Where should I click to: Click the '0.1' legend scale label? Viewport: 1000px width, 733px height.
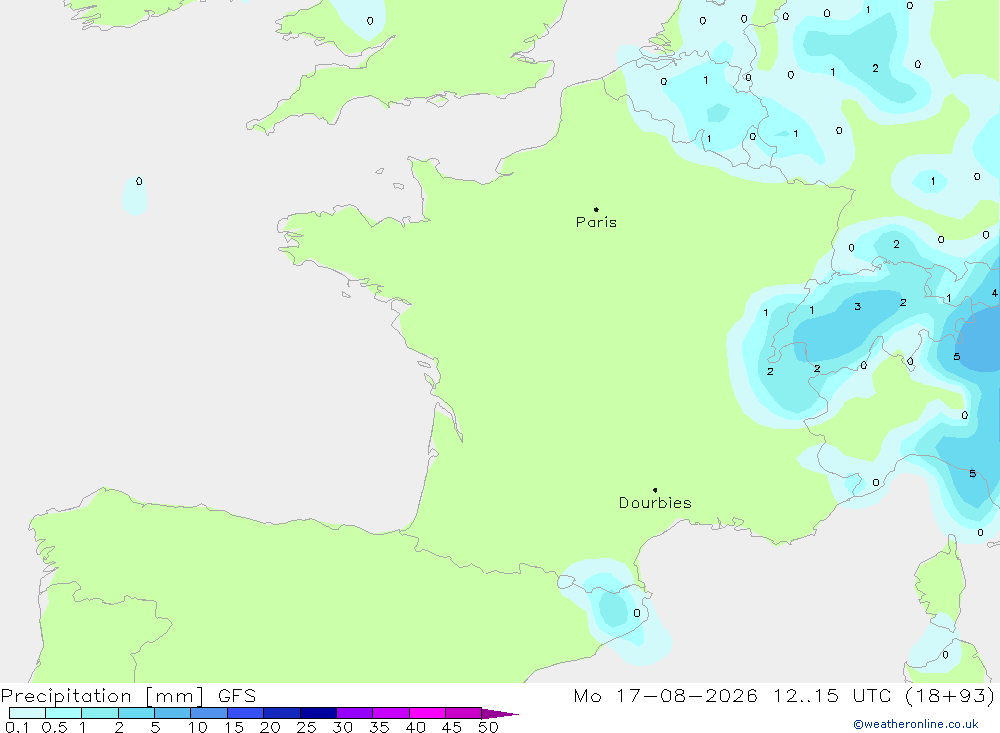tap(17, 727)
